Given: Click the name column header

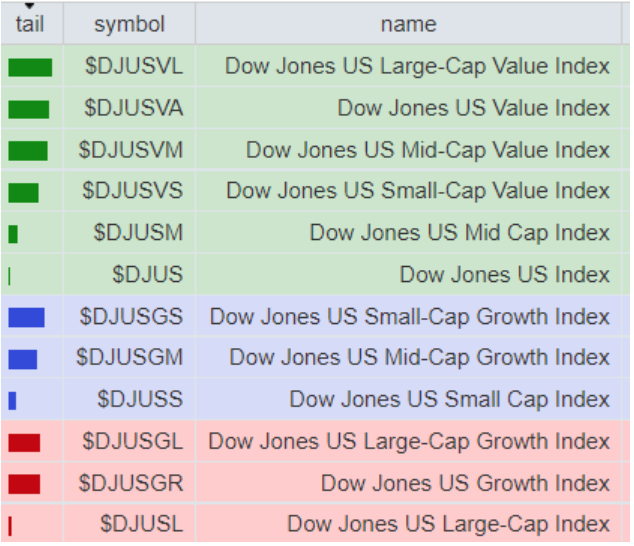Looking at the screenshot, I should (408, 24).
